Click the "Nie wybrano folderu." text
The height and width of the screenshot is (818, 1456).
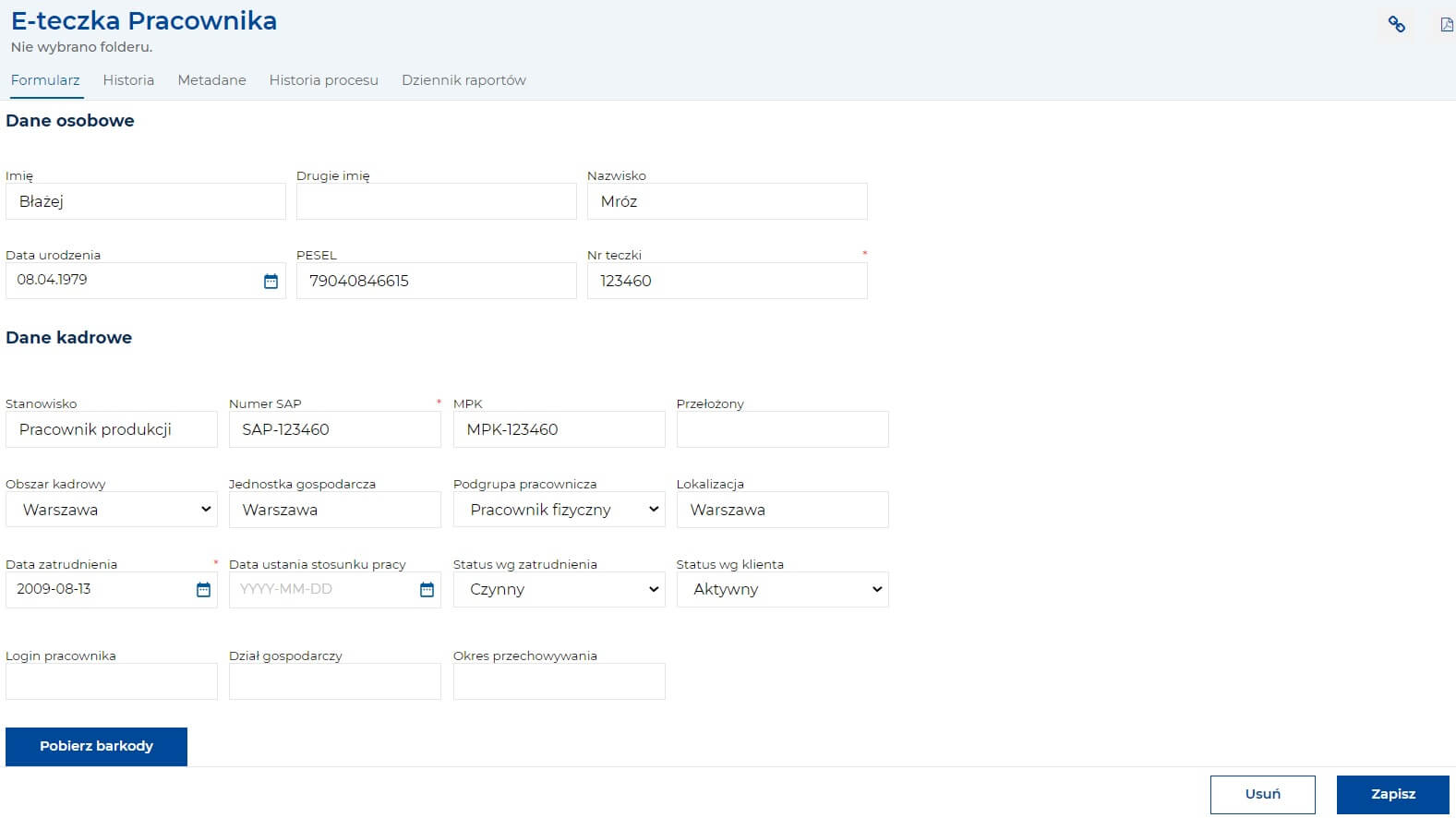(x=81, y=47)
